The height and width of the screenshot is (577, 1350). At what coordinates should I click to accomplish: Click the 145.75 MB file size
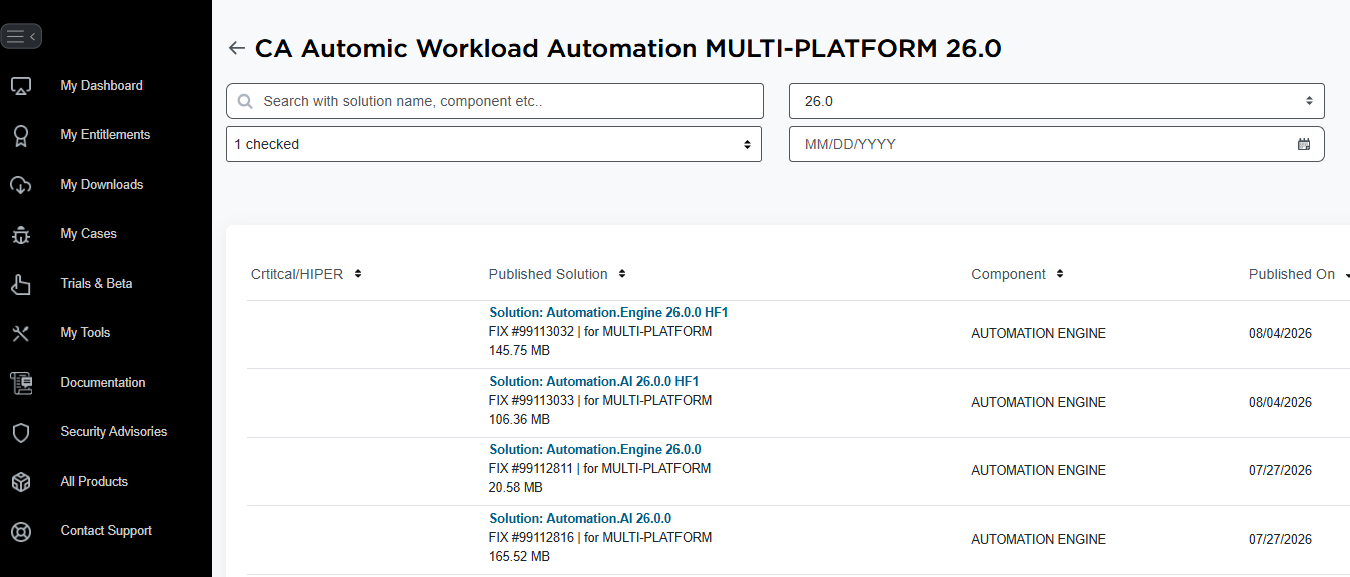(519, 351)
